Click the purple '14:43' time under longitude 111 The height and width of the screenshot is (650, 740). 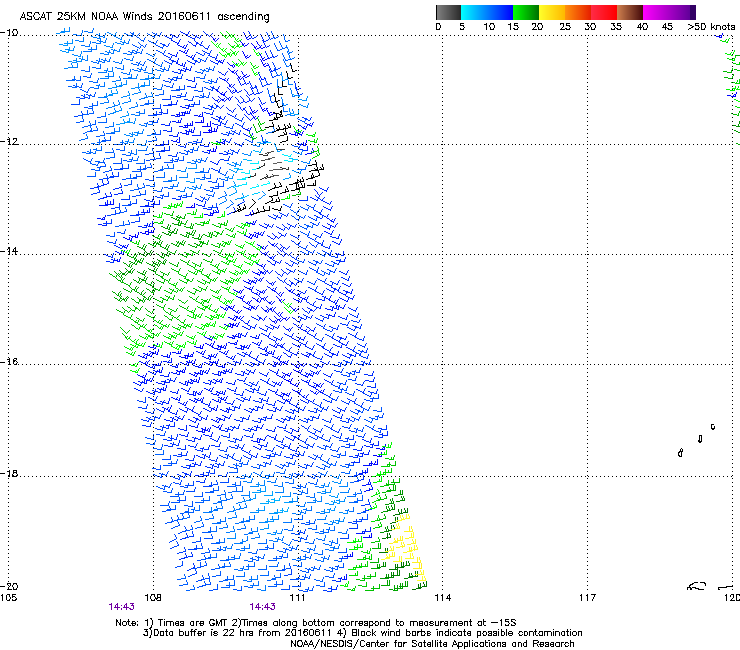click(x=262, y=607)
